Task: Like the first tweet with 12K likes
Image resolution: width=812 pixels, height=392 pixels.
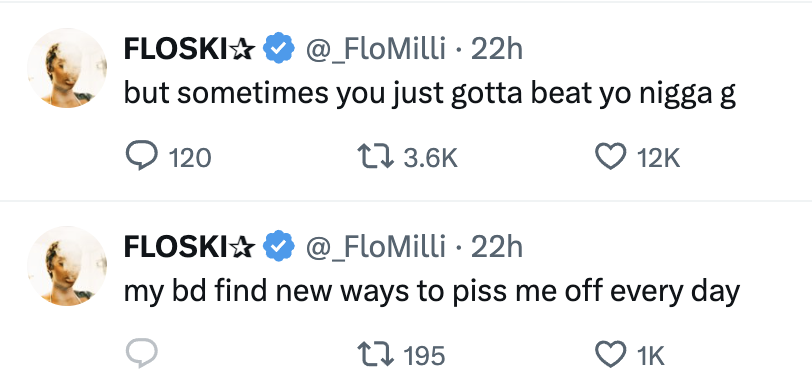Action: point(611,156)
